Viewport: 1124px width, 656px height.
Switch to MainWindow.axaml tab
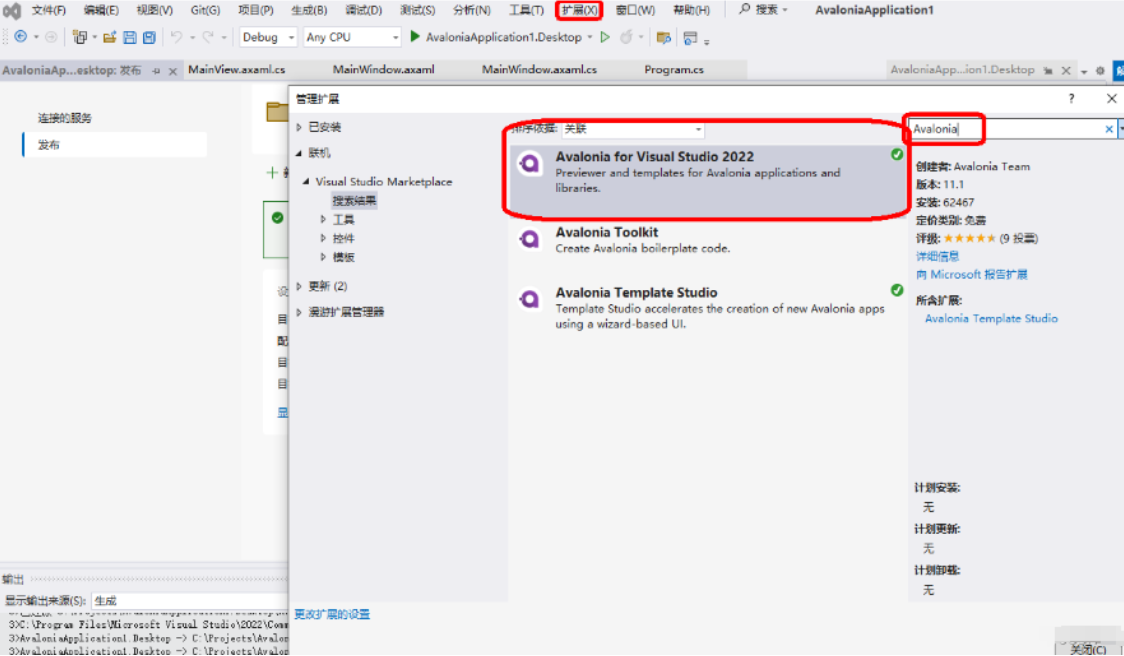click(384, 70)
